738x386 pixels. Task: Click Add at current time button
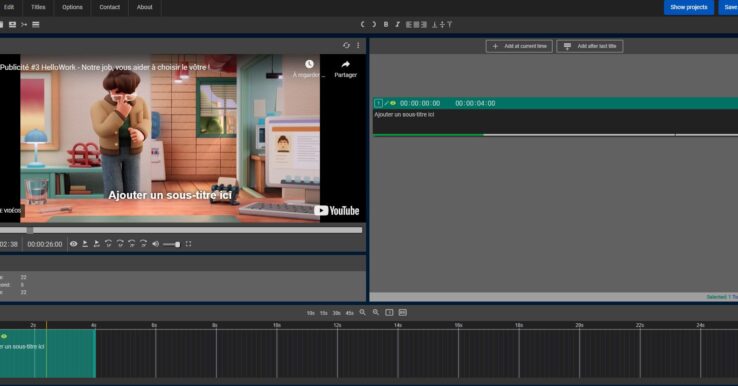point(519,46)
